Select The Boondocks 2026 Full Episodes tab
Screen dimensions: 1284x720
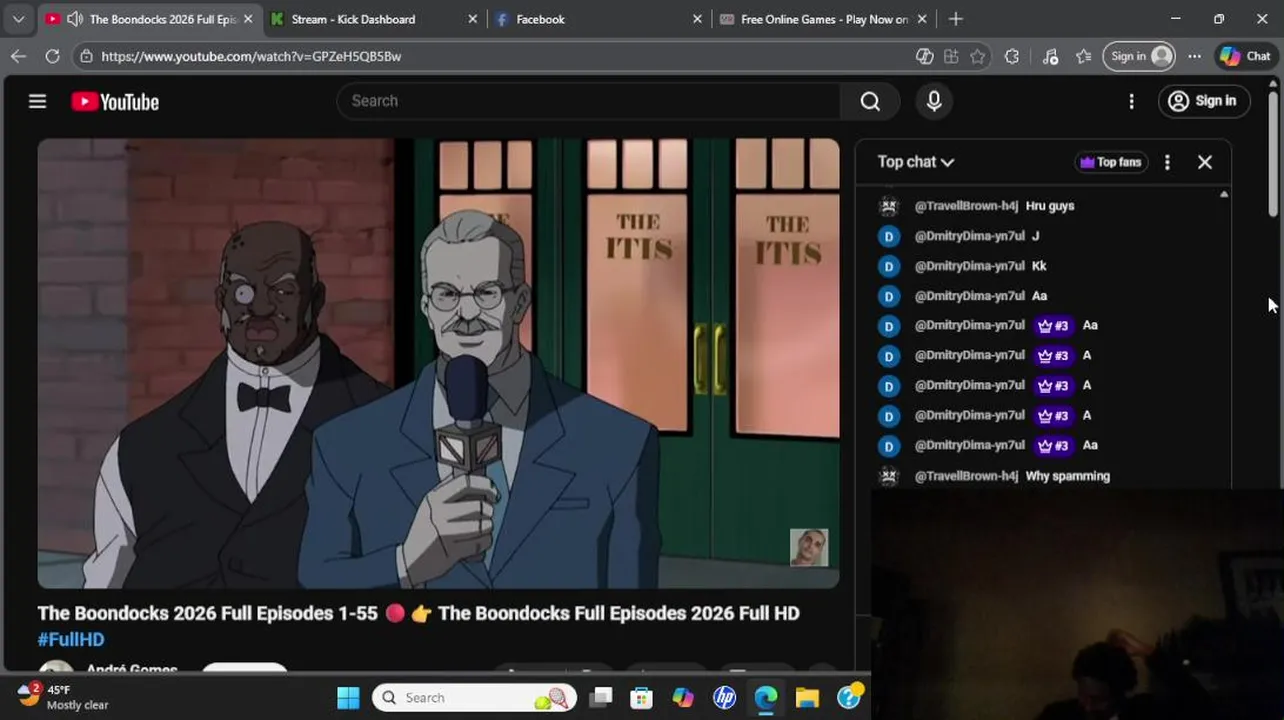pos(162,19)
